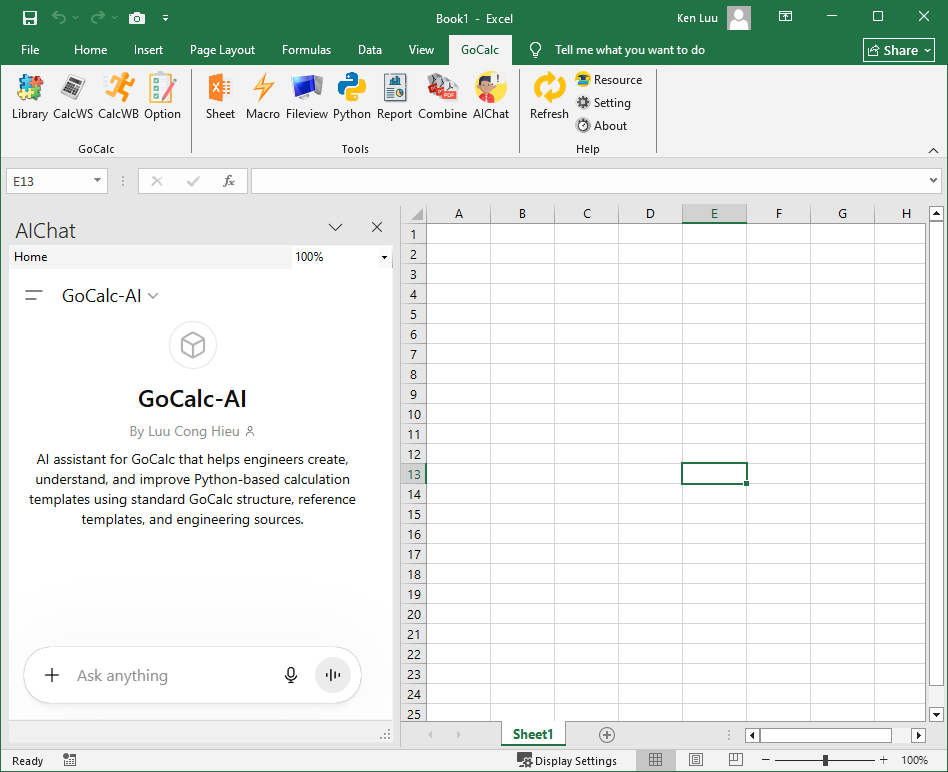The height and width of the screenshot is (772, 948).
Task: Open the AIChat pane options chevron
Action: click(335, 227)
